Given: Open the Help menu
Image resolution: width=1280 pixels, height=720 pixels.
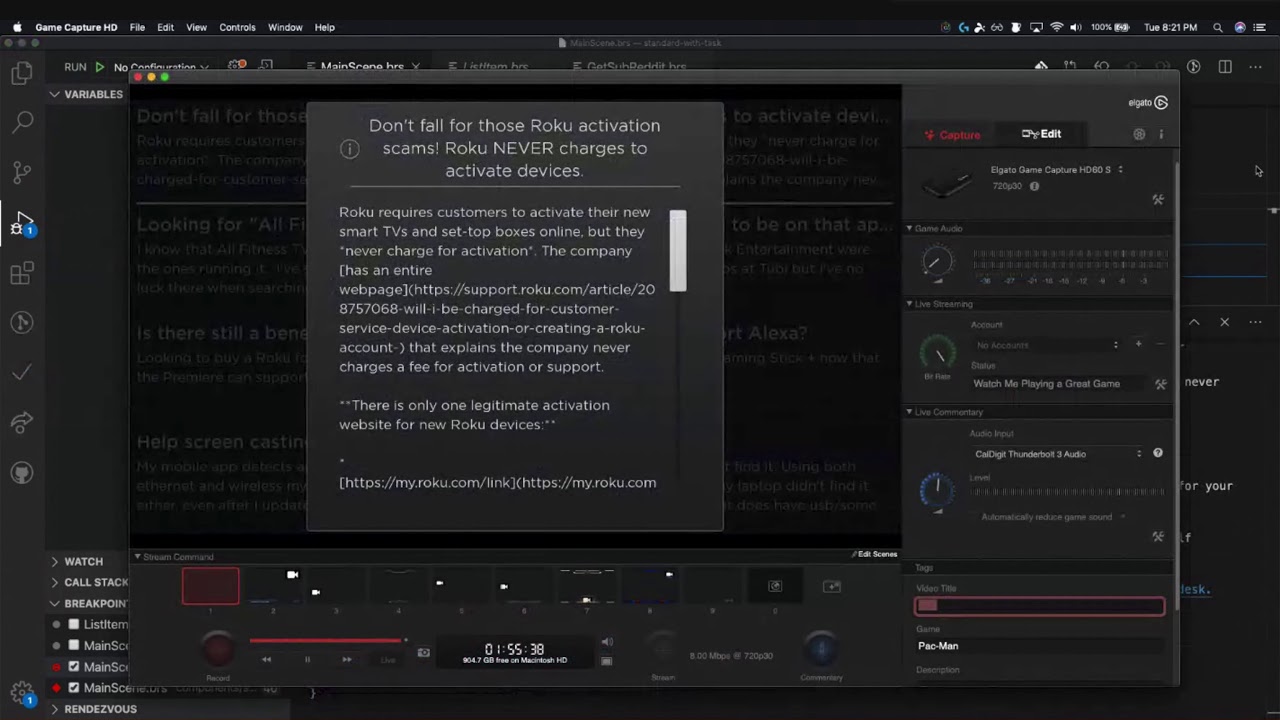Looking at the screenshot, I should coord(325,27).
